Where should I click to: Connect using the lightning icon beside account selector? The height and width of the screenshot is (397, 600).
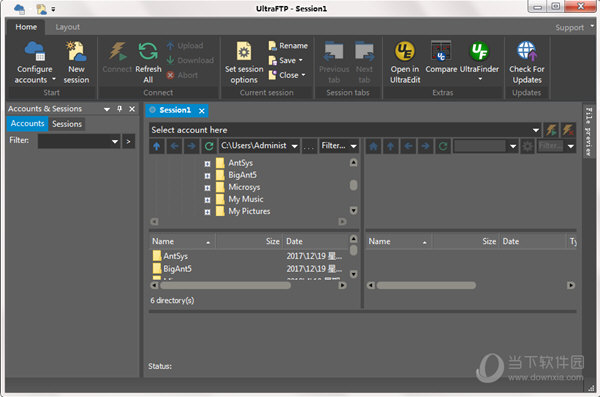coord(551,130)
